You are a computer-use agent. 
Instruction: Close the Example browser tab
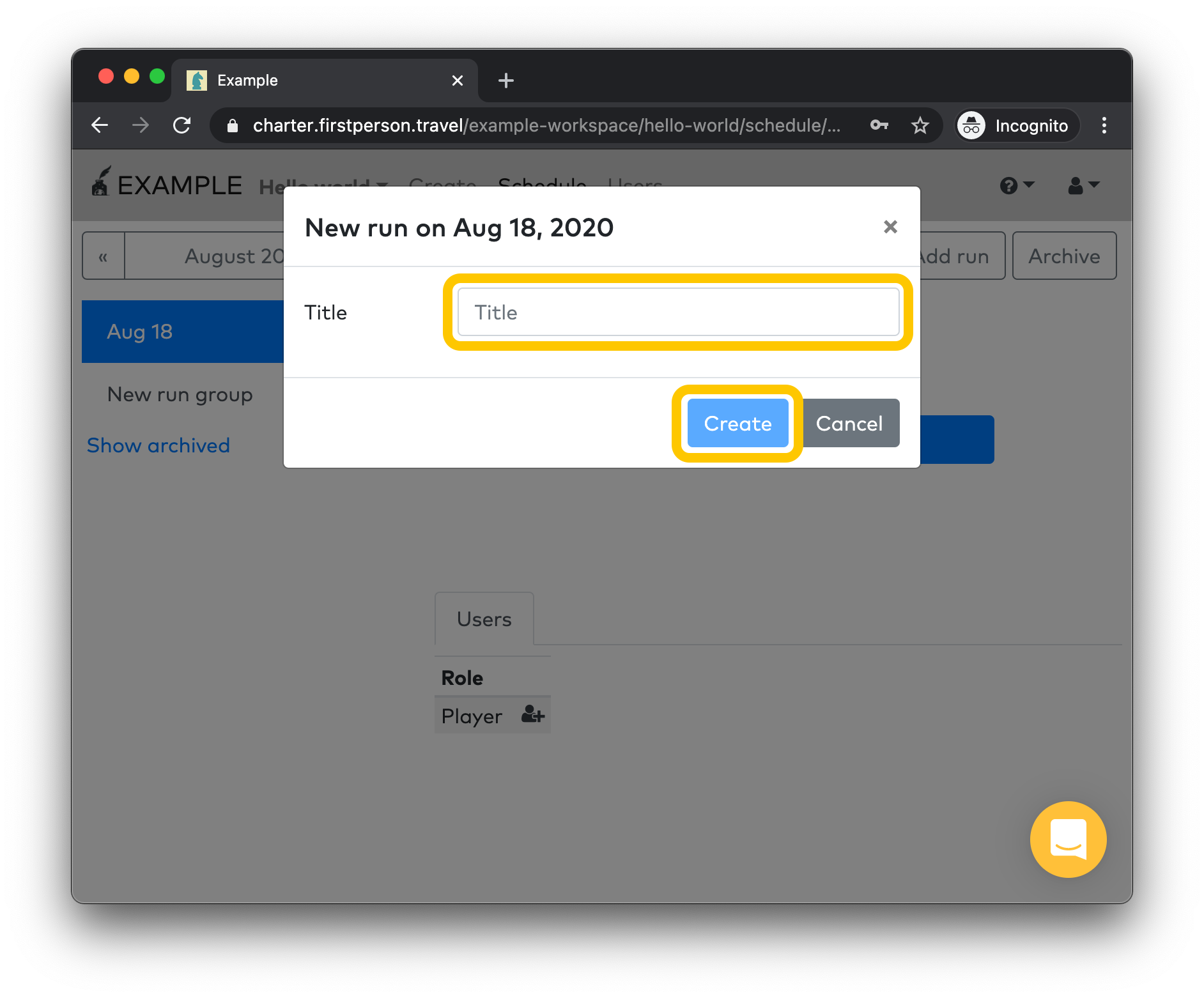[x=458, y=81]
